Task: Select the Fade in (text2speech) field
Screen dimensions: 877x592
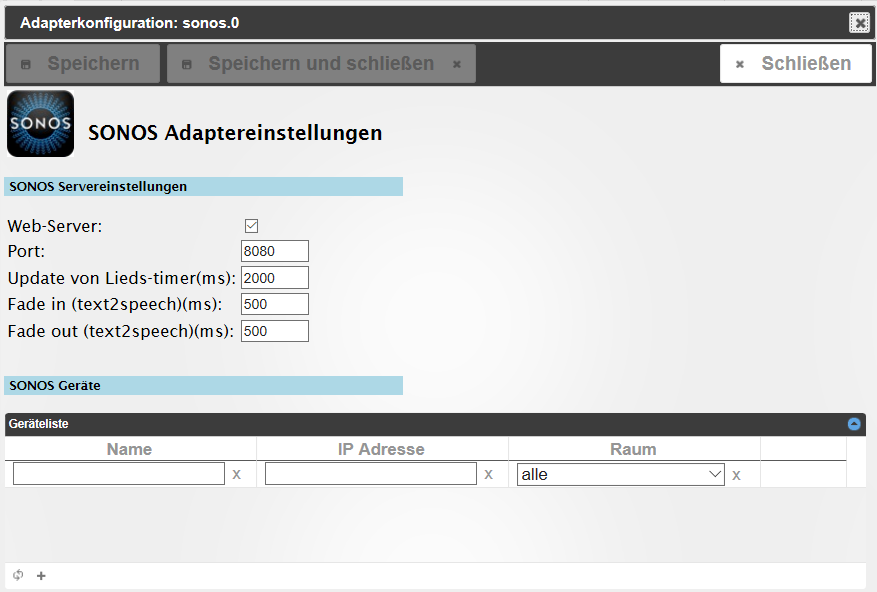Action: point(275,304)
